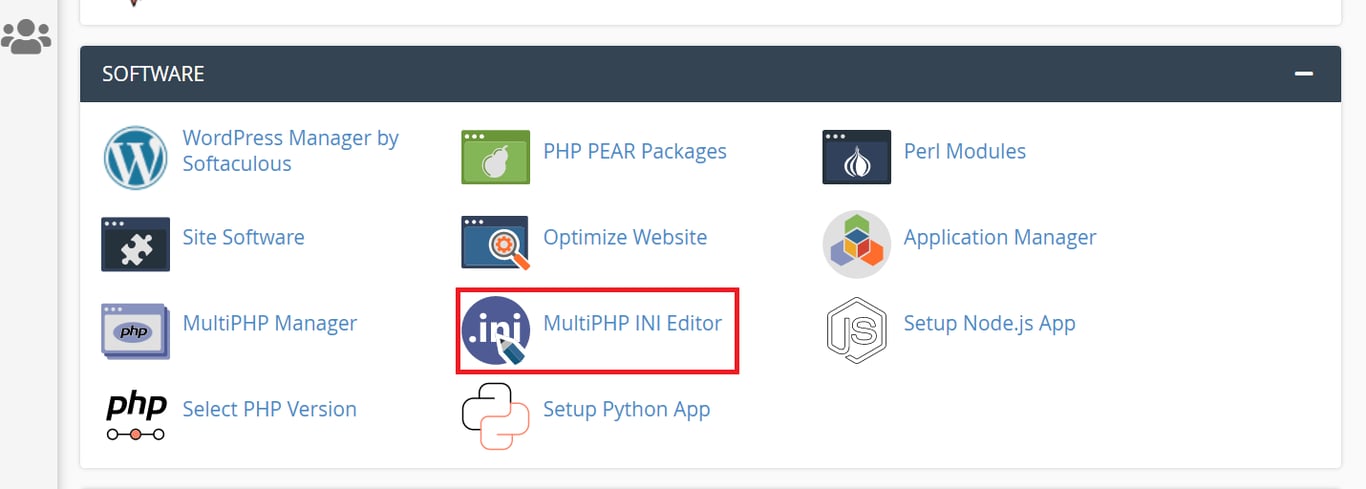Click the Optimize Website magnifier icon
This screenshot has height=489, width=1366.
coord(495,243)
